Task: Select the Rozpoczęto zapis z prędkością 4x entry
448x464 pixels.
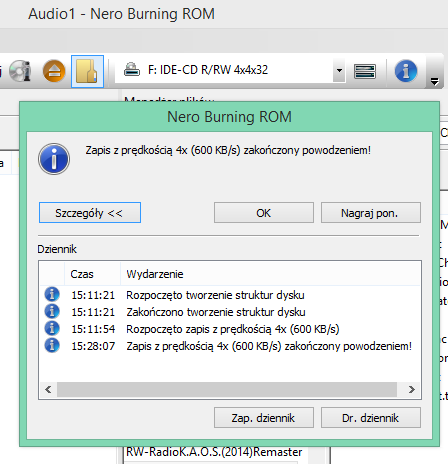Action: point(233,329)
